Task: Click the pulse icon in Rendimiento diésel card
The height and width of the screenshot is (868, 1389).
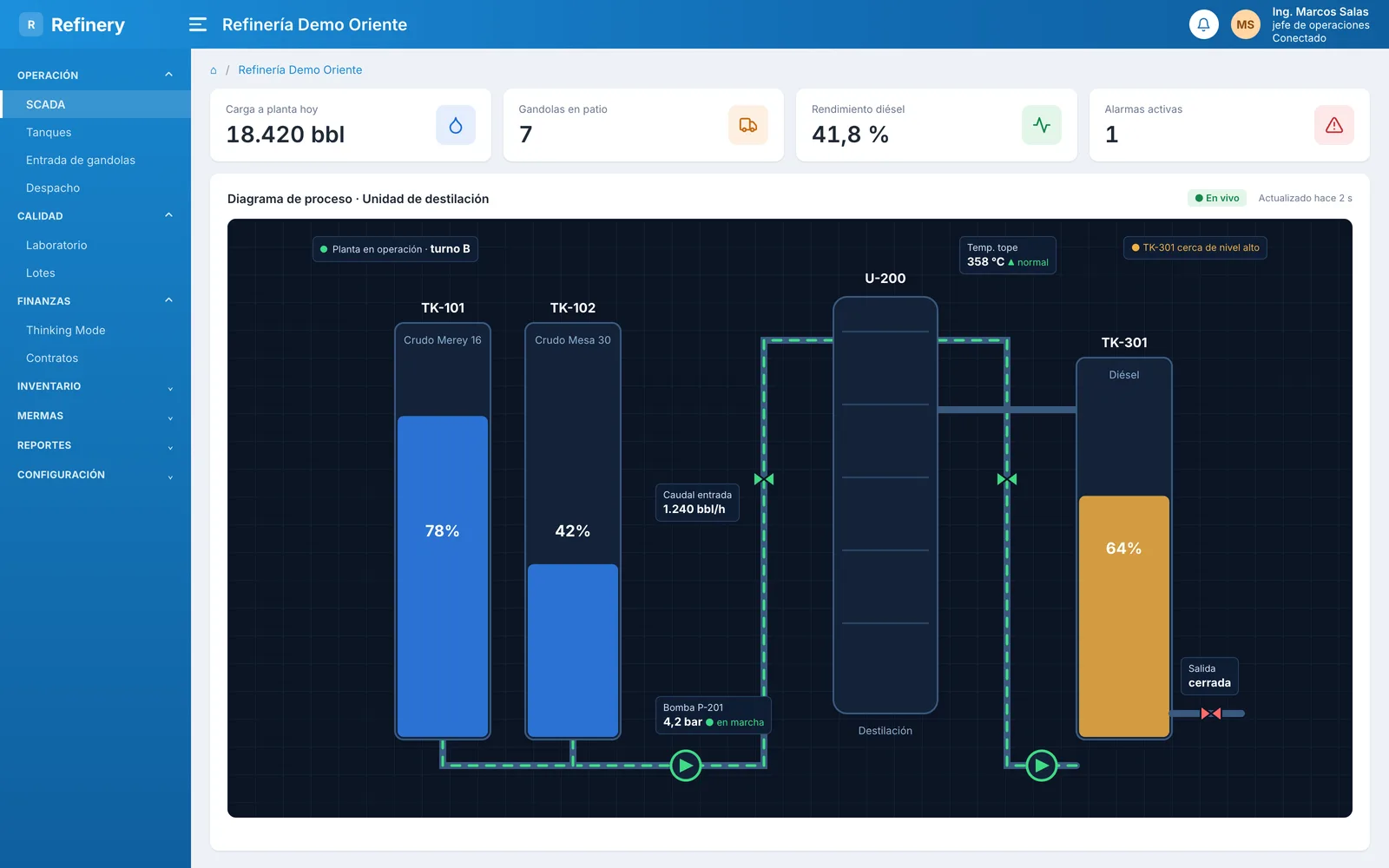Action: tap(1042, 125)
